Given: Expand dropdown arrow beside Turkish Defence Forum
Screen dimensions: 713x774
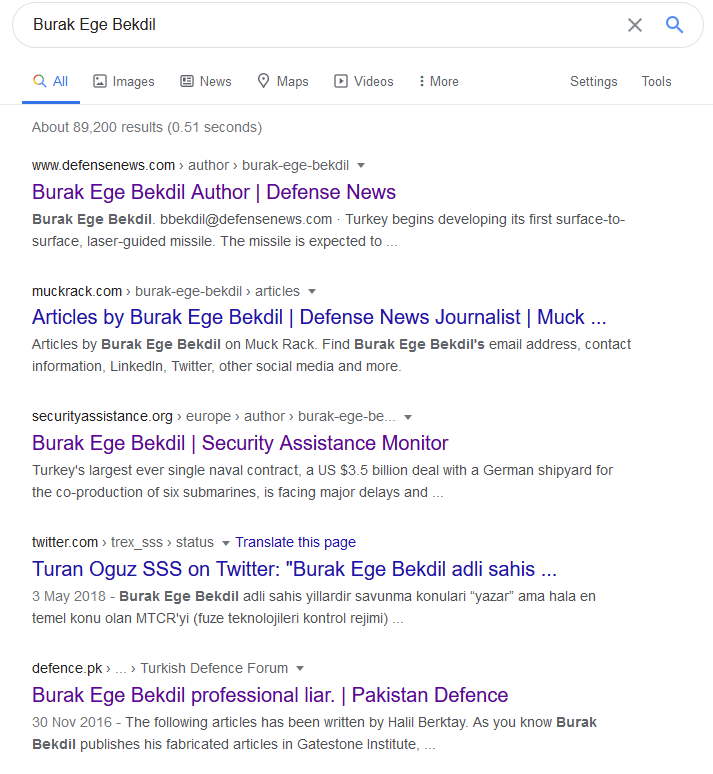Looking at the screenshot, I should tap(300, 669).
